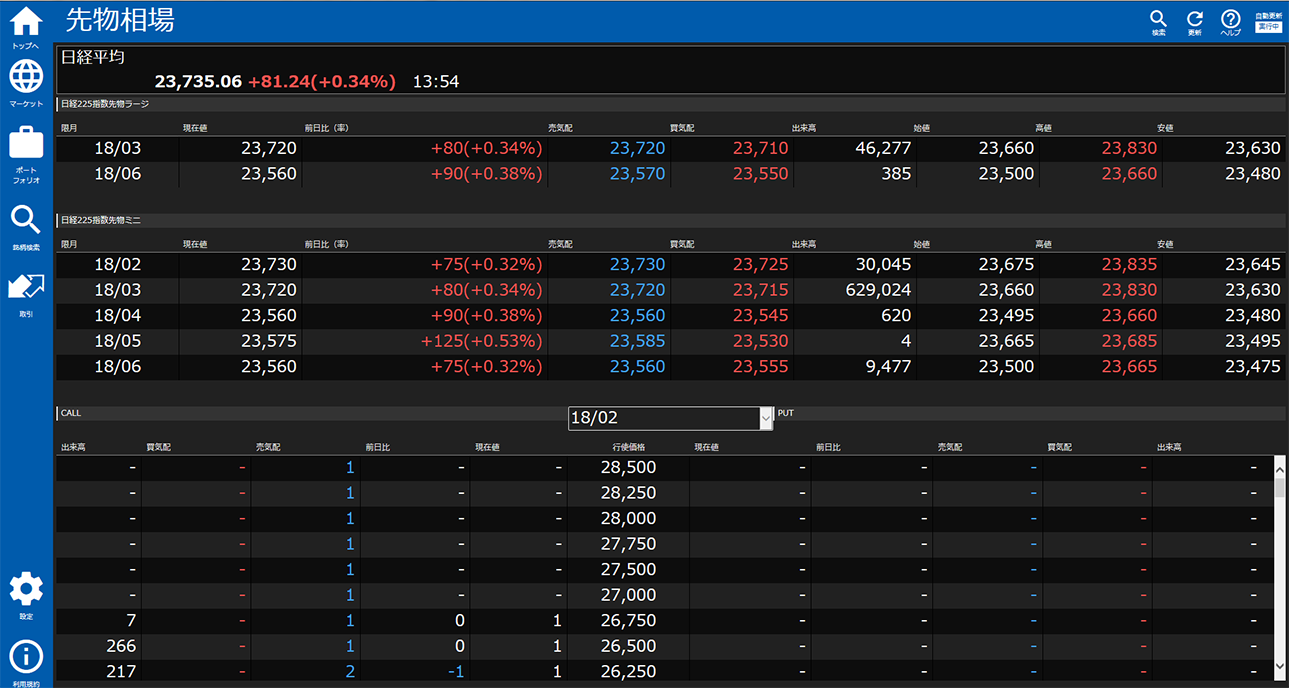Click bid price 23,710 in Large 18/03 row

click(760, 148)
